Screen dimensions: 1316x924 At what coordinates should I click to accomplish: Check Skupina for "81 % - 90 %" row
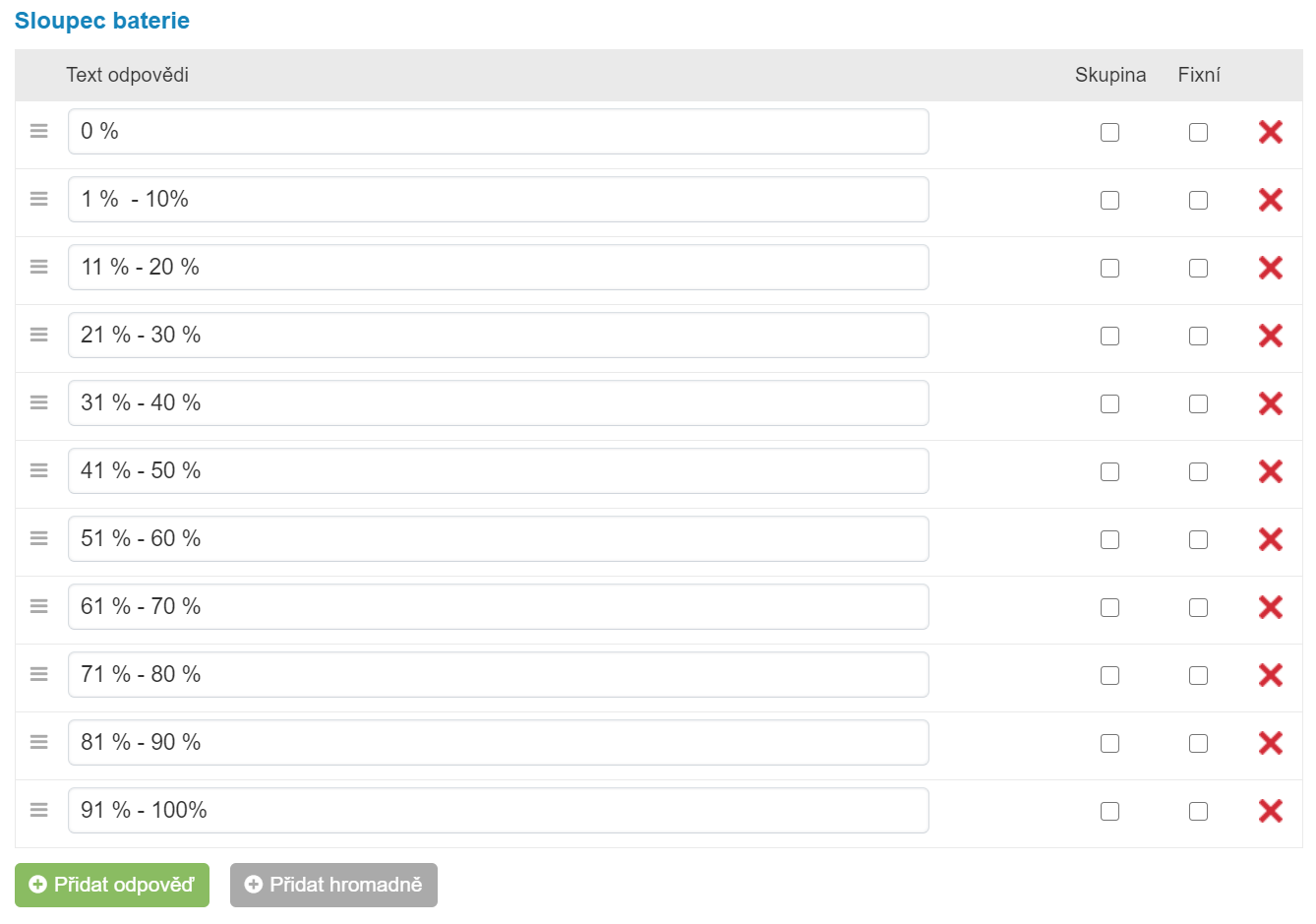(1109, 743)
